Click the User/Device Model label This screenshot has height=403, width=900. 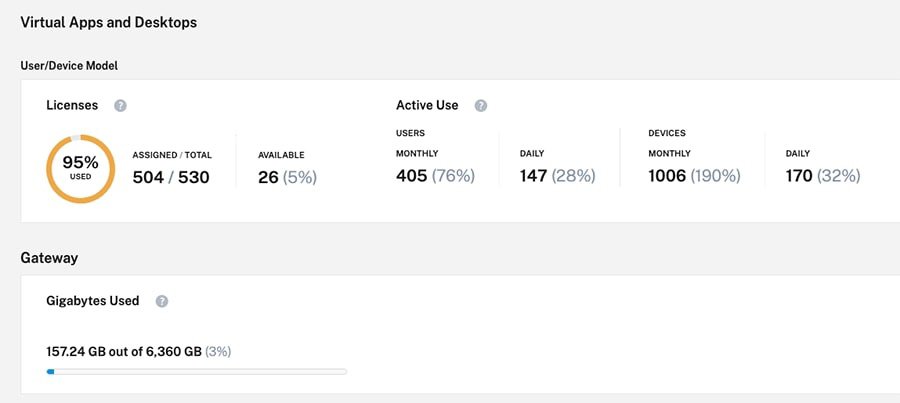pos(69,66)
